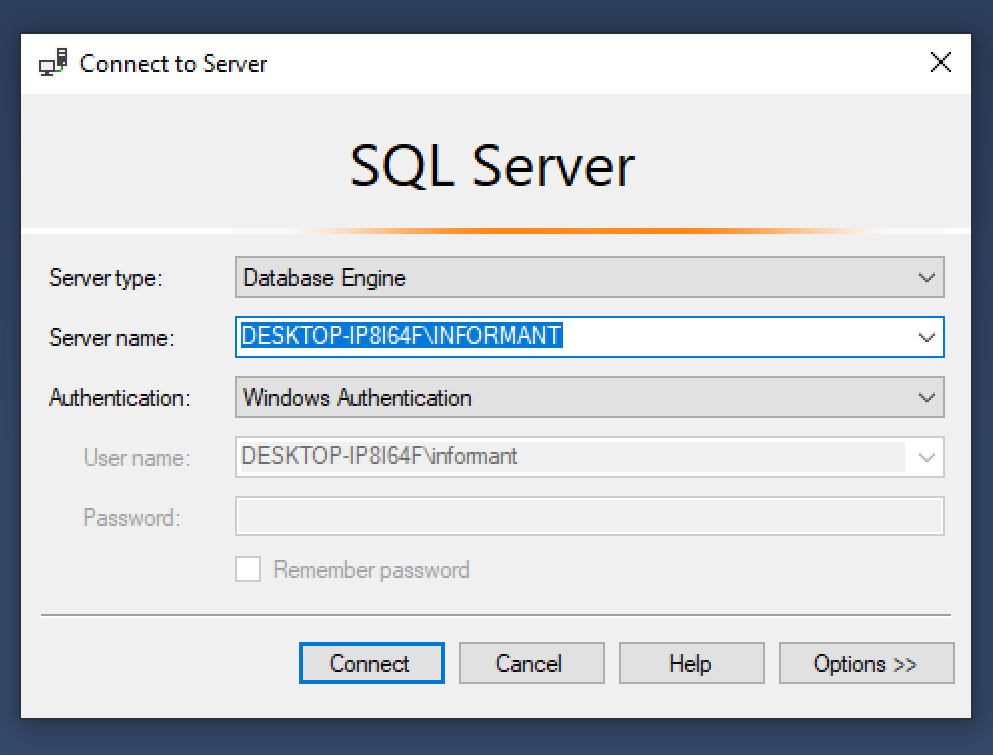Click the Connect to Server title icon

pos(53,63)
